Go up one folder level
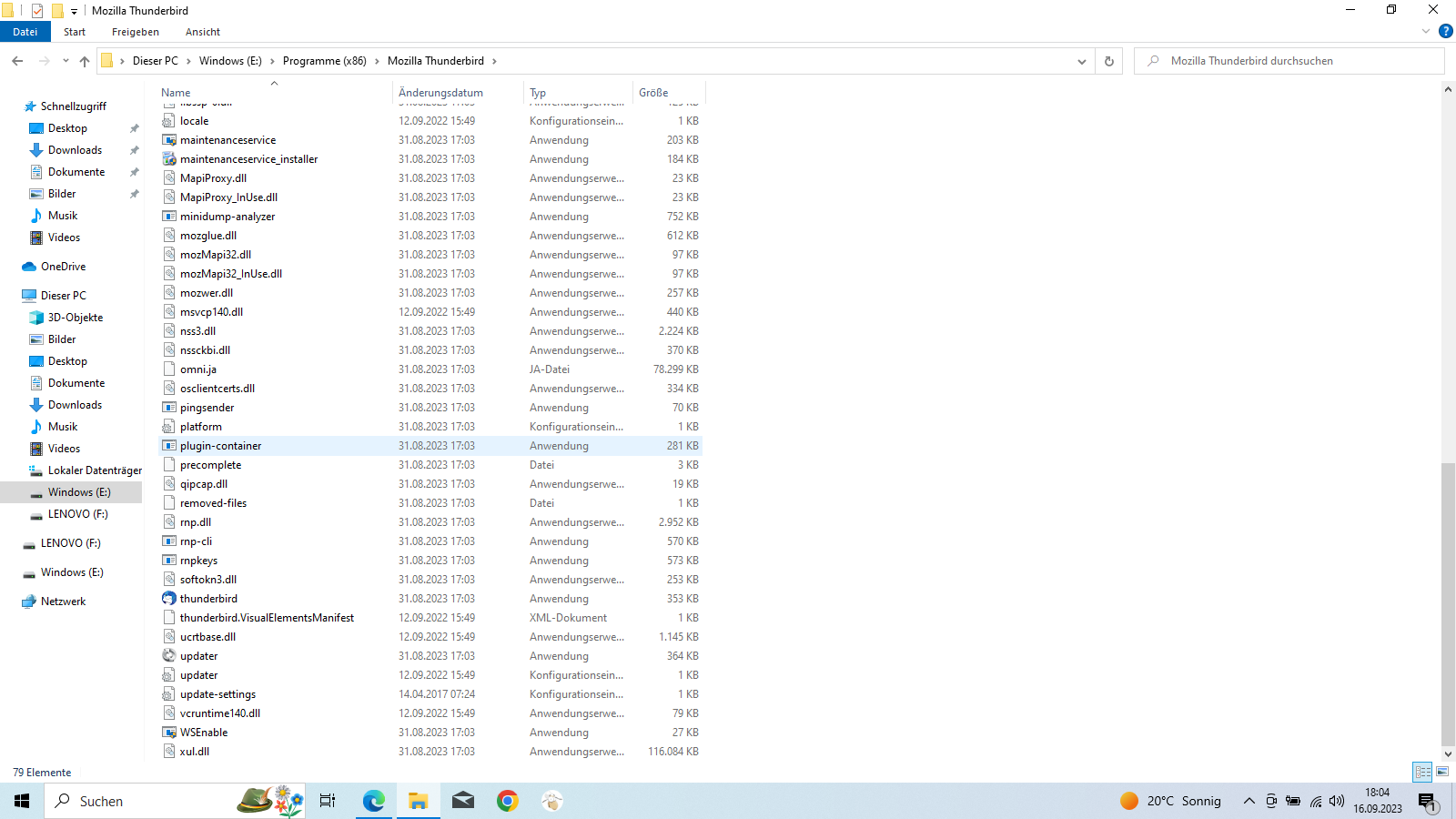Viewport: 1456px width, 819px height. click(x=85, y=62)
